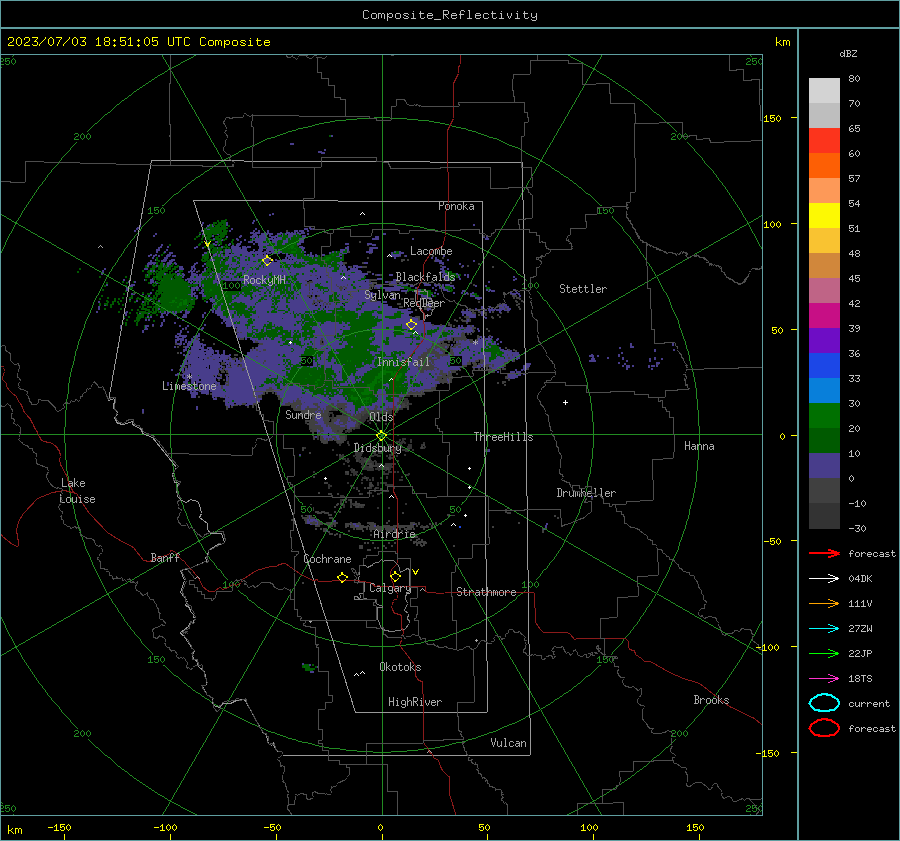Screen dimensions: 900x841
Task: Click the 18TS legend text
Action: click(x=860, y=679)
